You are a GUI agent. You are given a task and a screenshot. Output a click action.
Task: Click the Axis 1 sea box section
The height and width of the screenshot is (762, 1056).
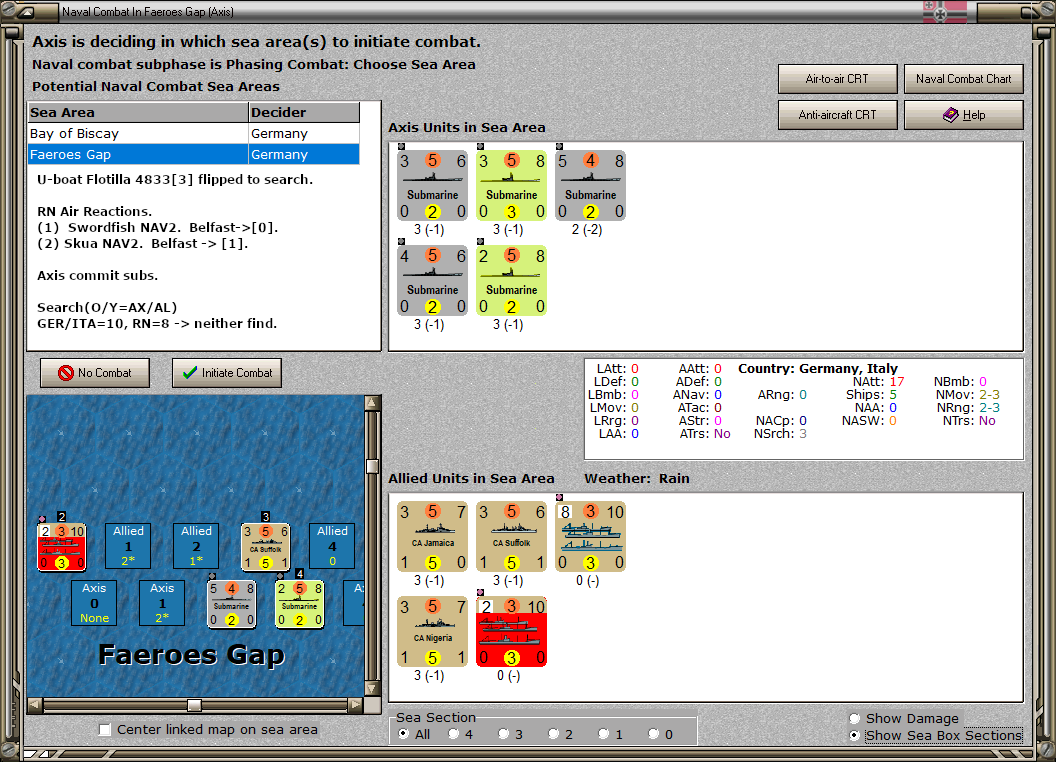[162, 603]
